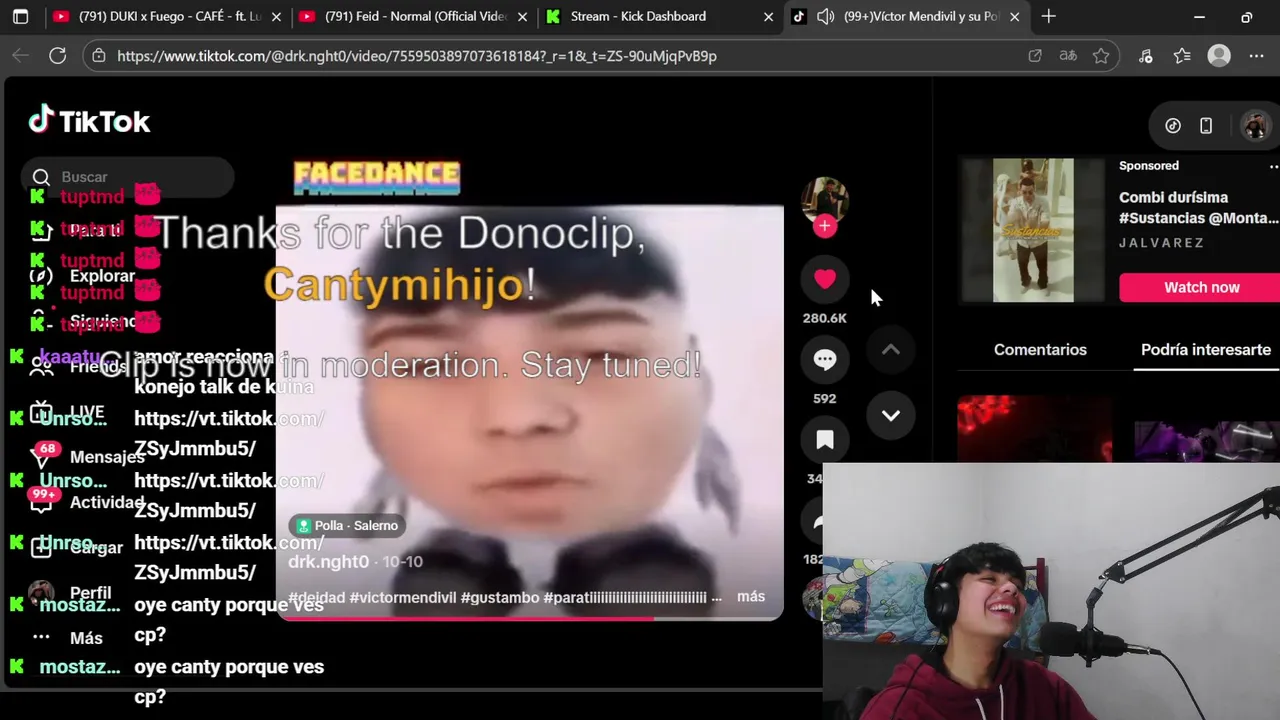
Task: View site information lock icon
Action: point(99,56)
